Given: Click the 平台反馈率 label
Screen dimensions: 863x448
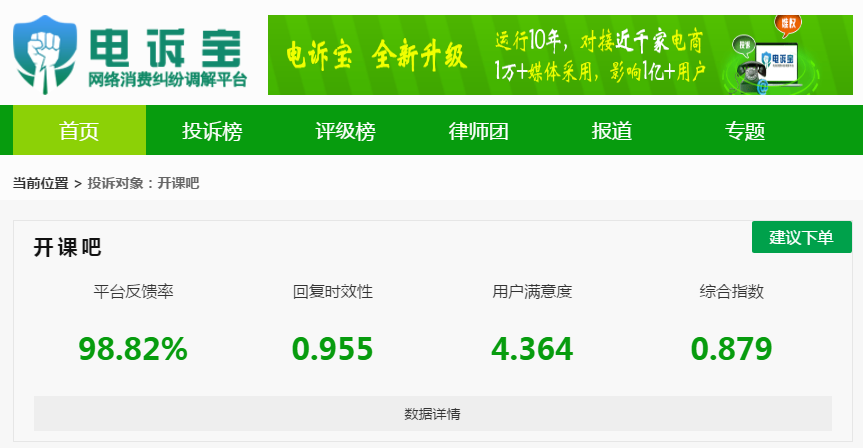Looking at the screenshot, I should point(133,291).
